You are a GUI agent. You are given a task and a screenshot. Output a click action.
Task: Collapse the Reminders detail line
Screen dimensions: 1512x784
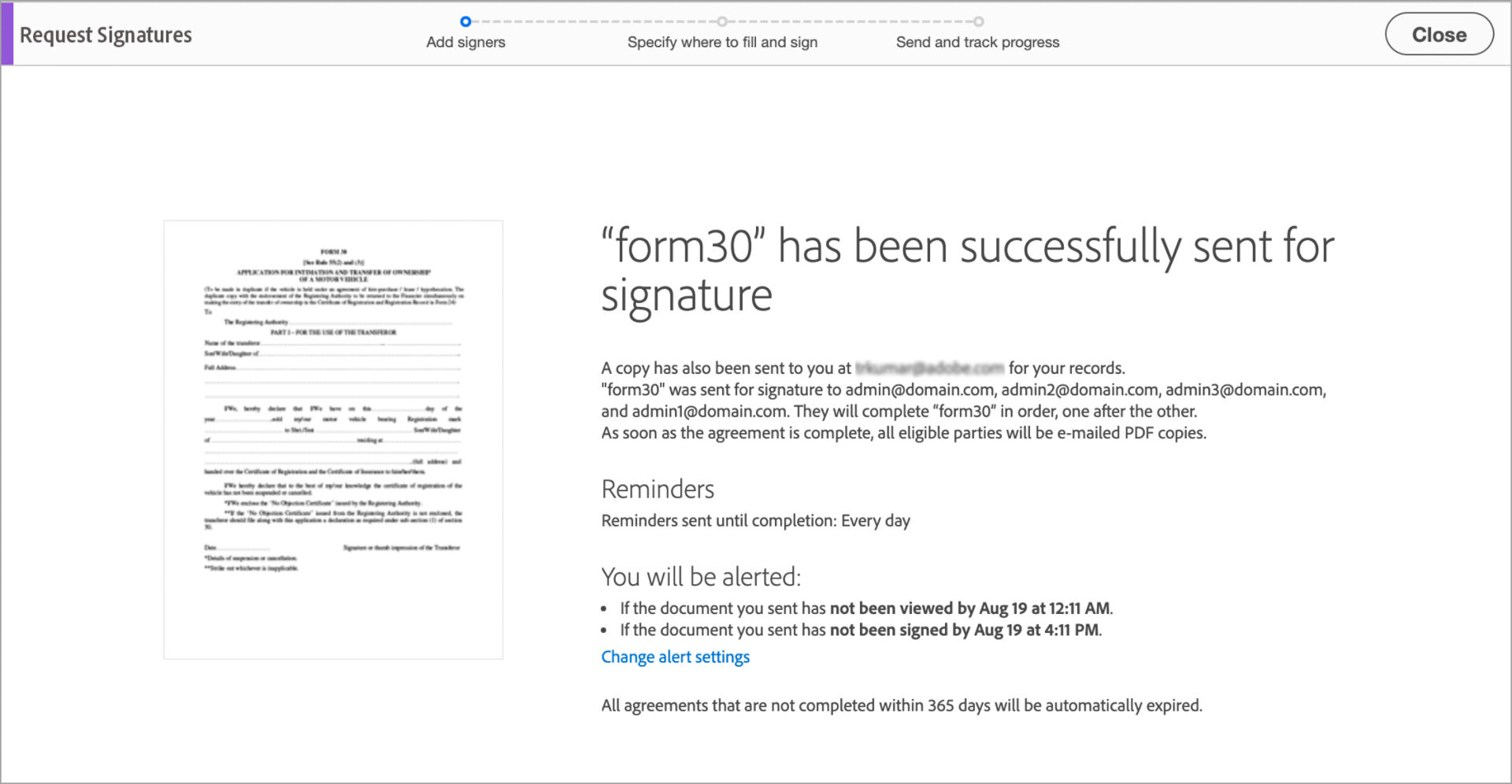[x=755, y=520]
